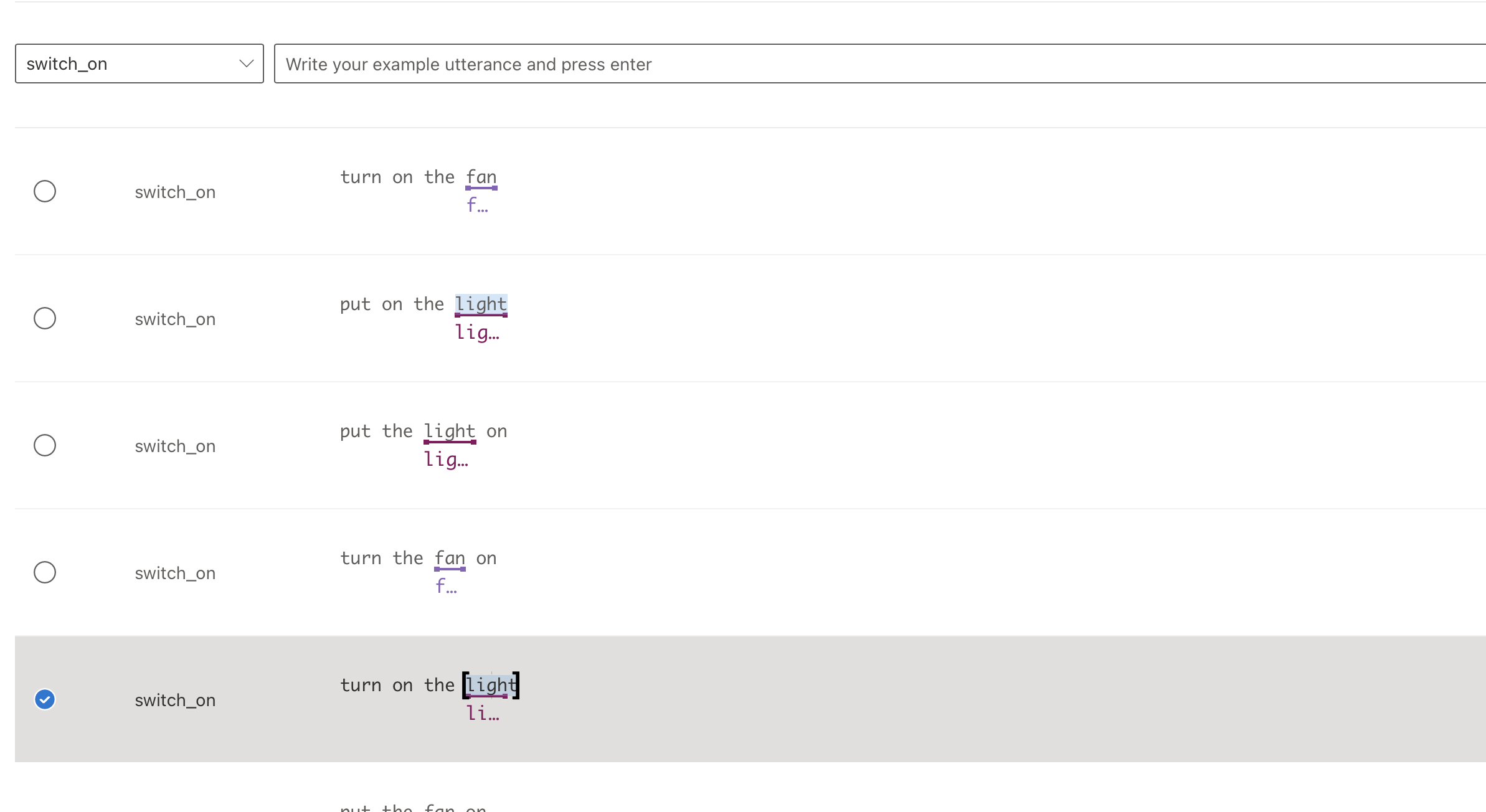Click bracketed 'light' in selected utterance
The image size is (1486, 812).
pyautogui.click(x=491, y=686)
